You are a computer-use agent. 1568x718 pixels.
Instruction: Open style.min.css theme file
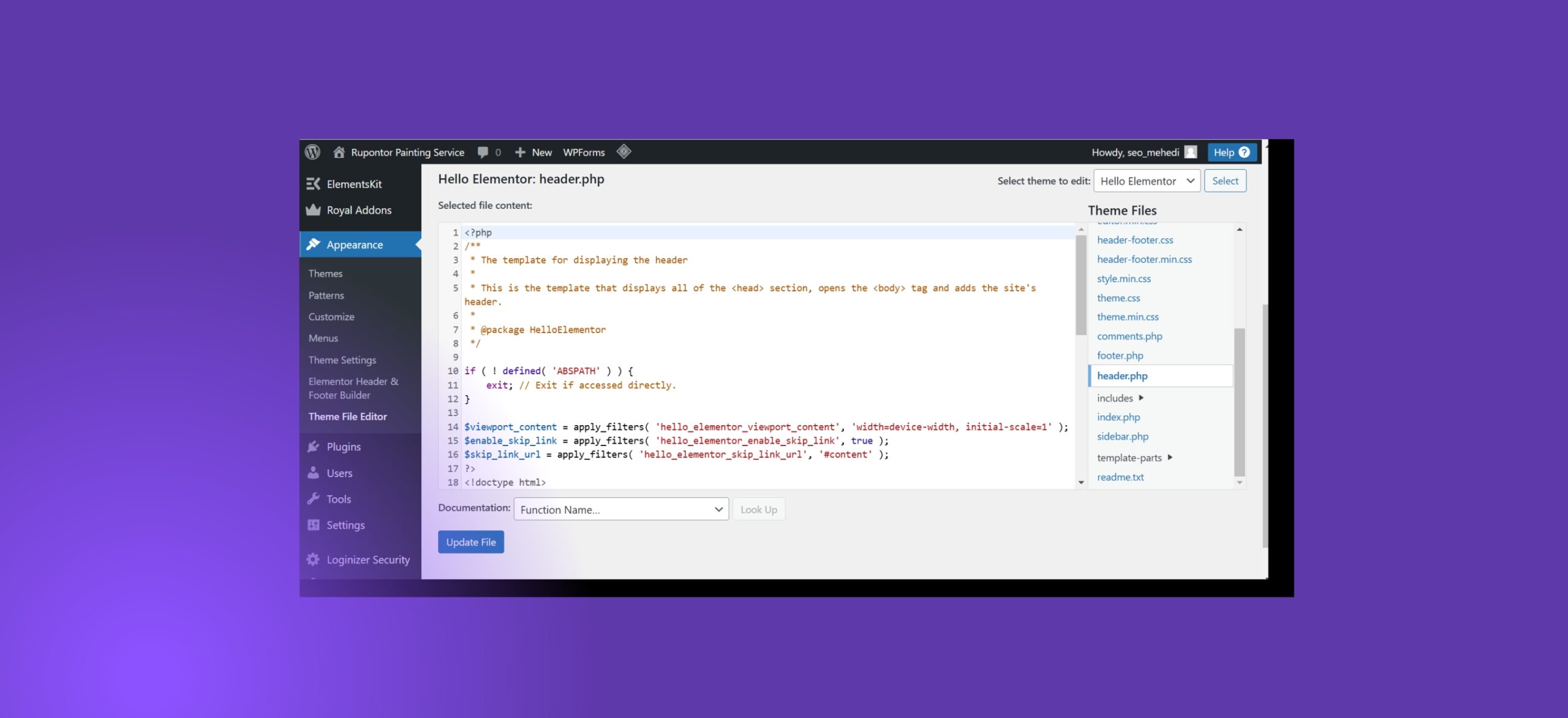pos(1124,279)
